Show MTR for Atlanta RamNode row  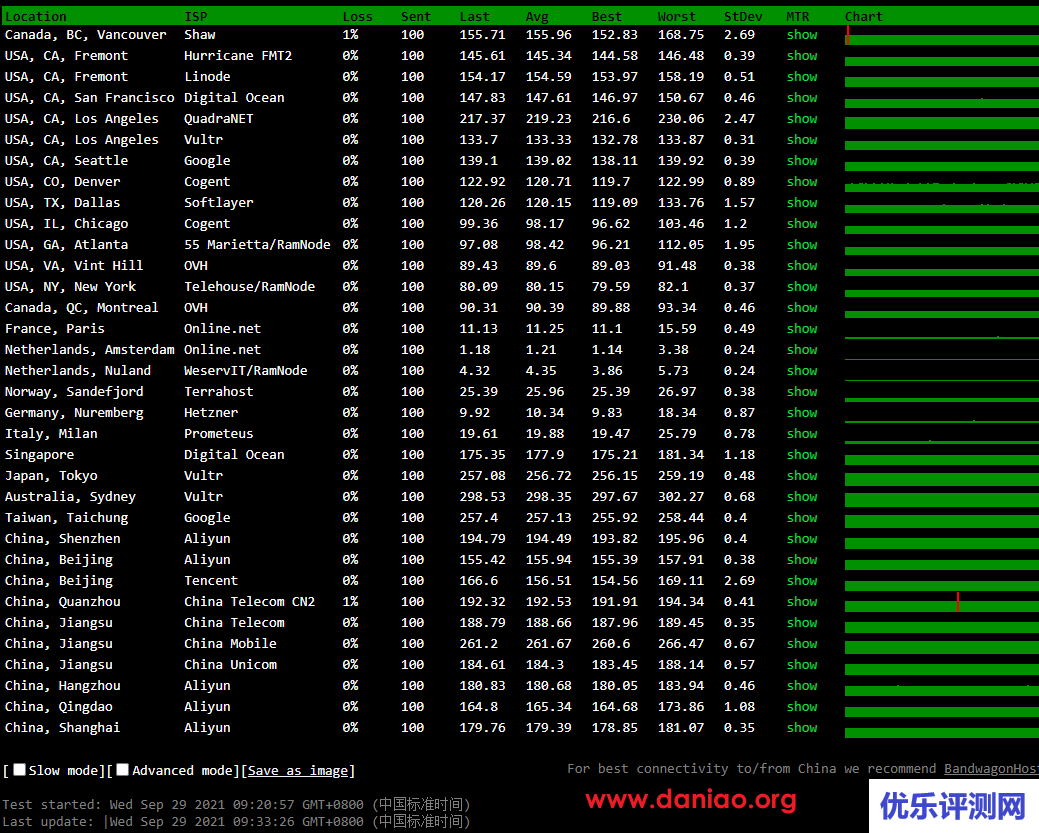click(x=802, y=245)
